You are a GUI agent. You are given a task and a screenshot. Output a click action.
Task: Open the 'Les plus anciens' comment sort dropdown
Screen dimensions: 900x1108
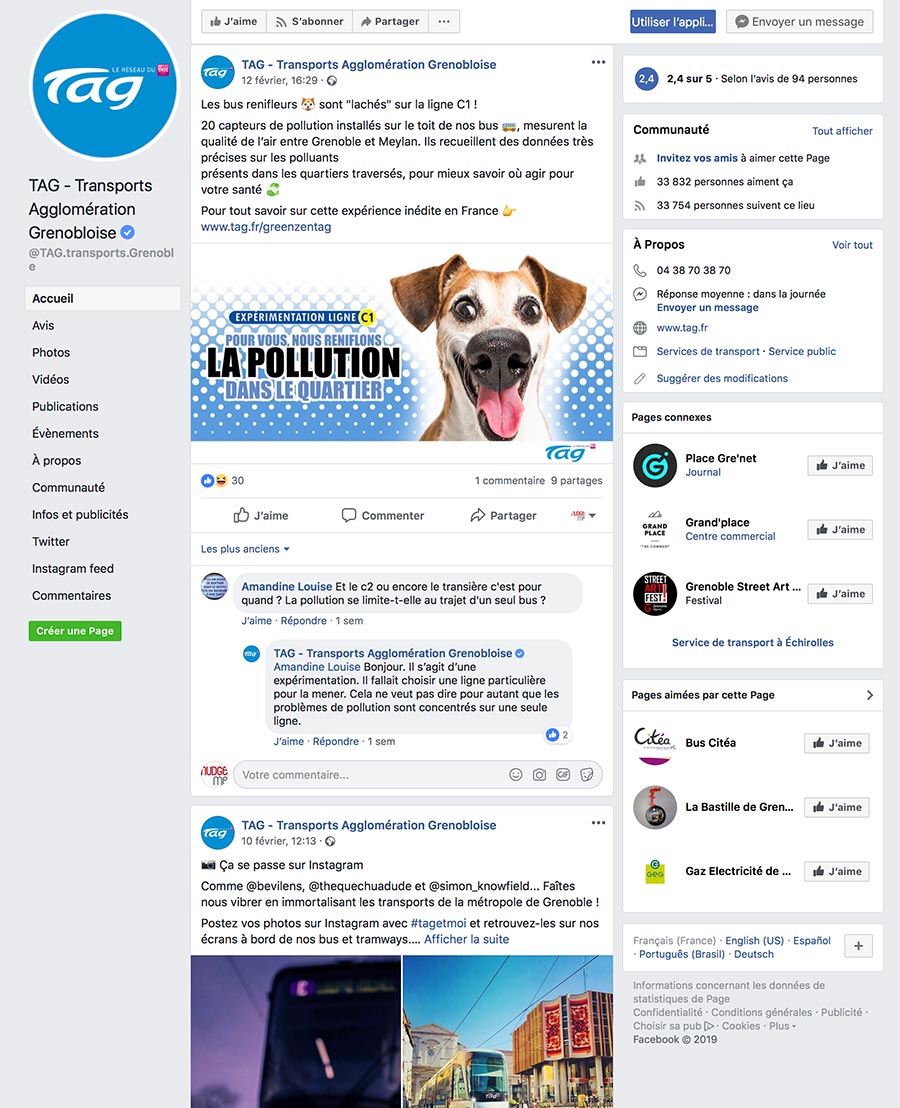pyautogui.click(x=245, y=549)
